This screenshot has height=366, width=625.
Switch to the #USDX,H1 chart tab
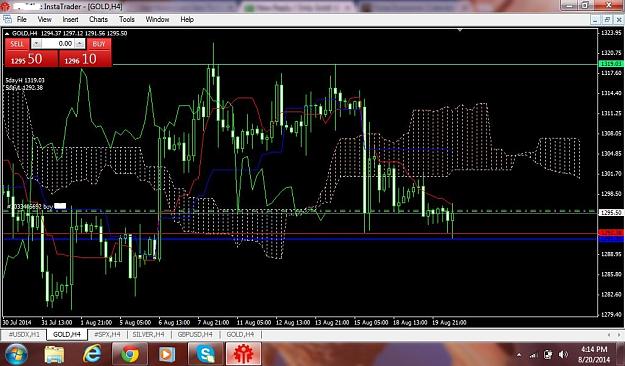[24, 335]
